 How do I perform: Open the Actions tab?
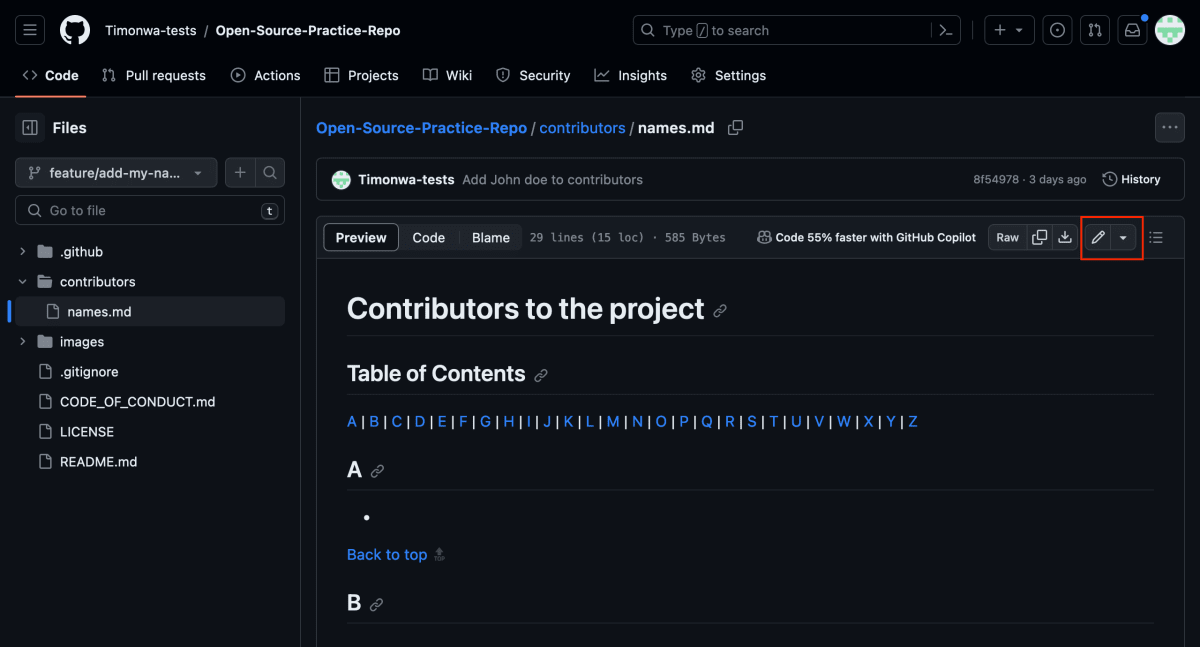pos(265,75)
